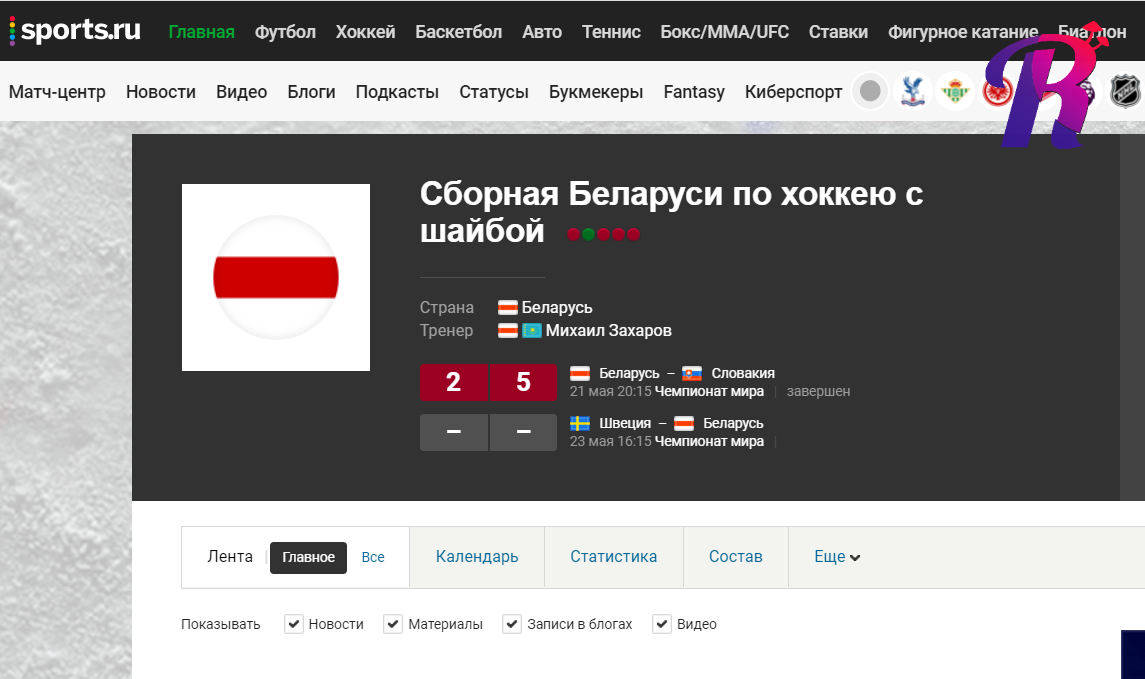The height and width of the screenshot is (679, 1145).
Task: Go to Главная in top navigation
Action: point(202,32)
